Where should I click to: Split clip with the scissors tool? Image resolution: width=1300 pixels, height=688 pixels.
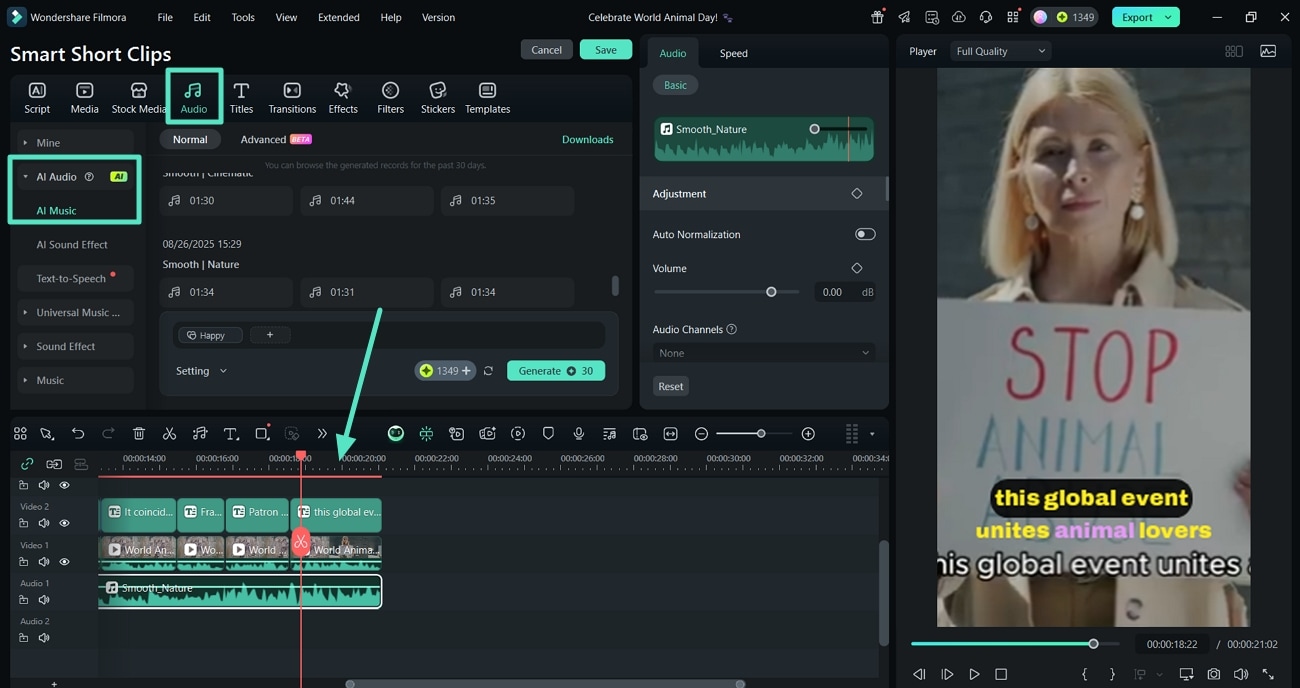click(169, 434)
